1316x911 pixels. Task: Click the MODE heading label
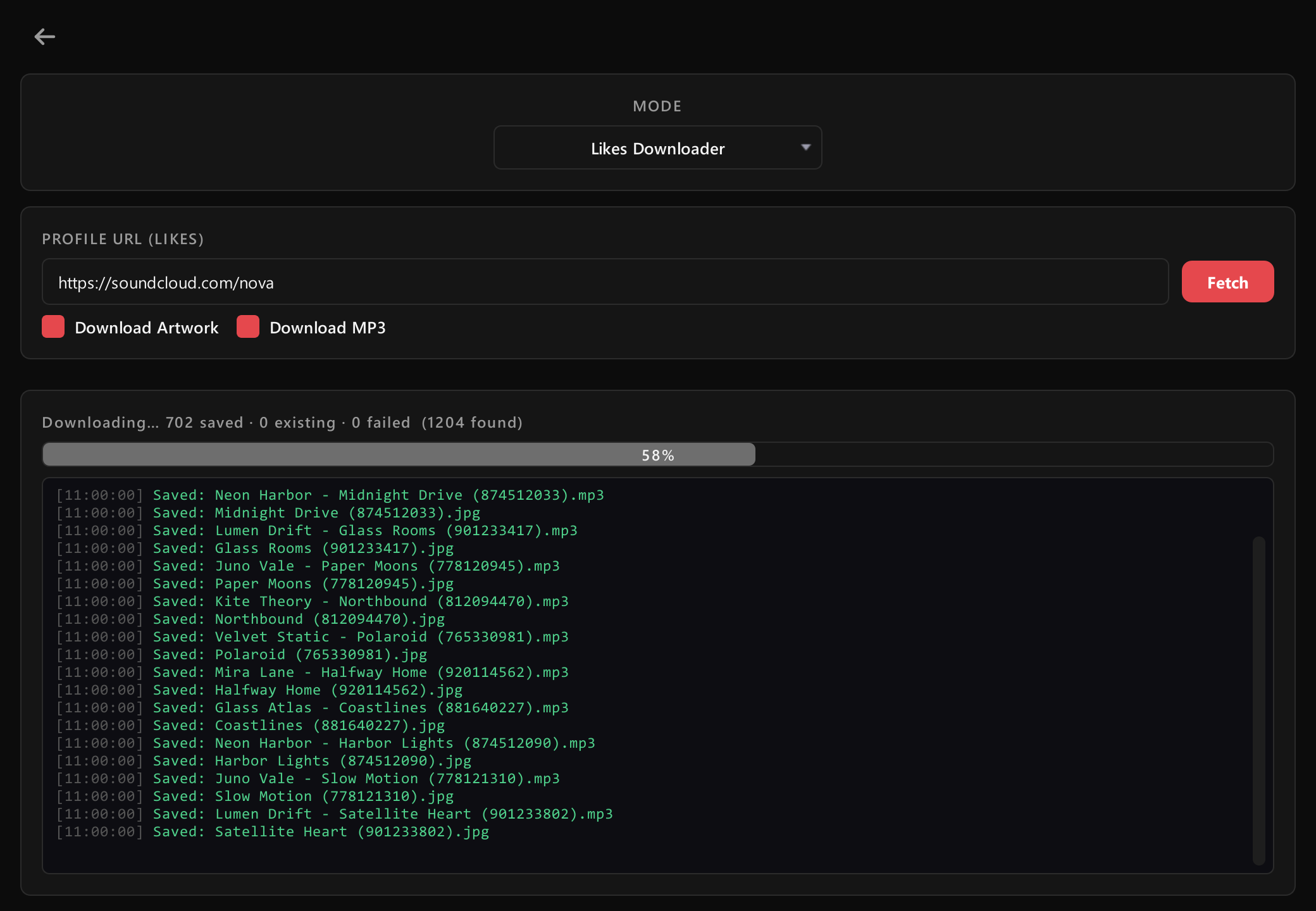coord(657,106)
